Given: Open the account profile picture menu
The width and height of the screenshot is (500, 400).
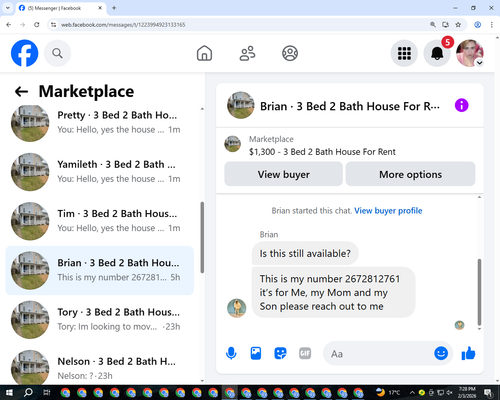Looking at the screenshot, I should coord(470,53).
